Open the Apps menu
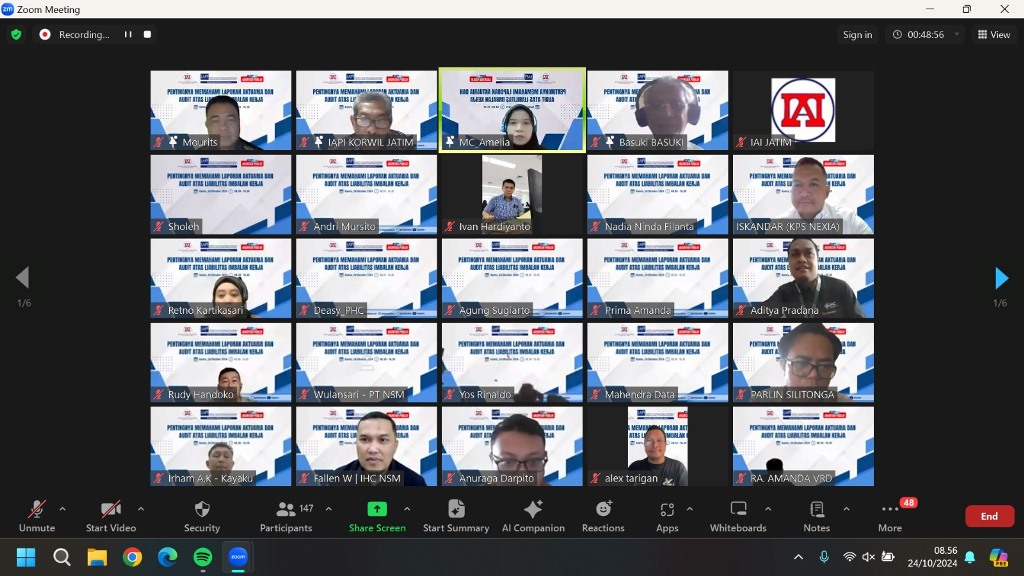This screenshot has width=1024, height=576. 667,515
